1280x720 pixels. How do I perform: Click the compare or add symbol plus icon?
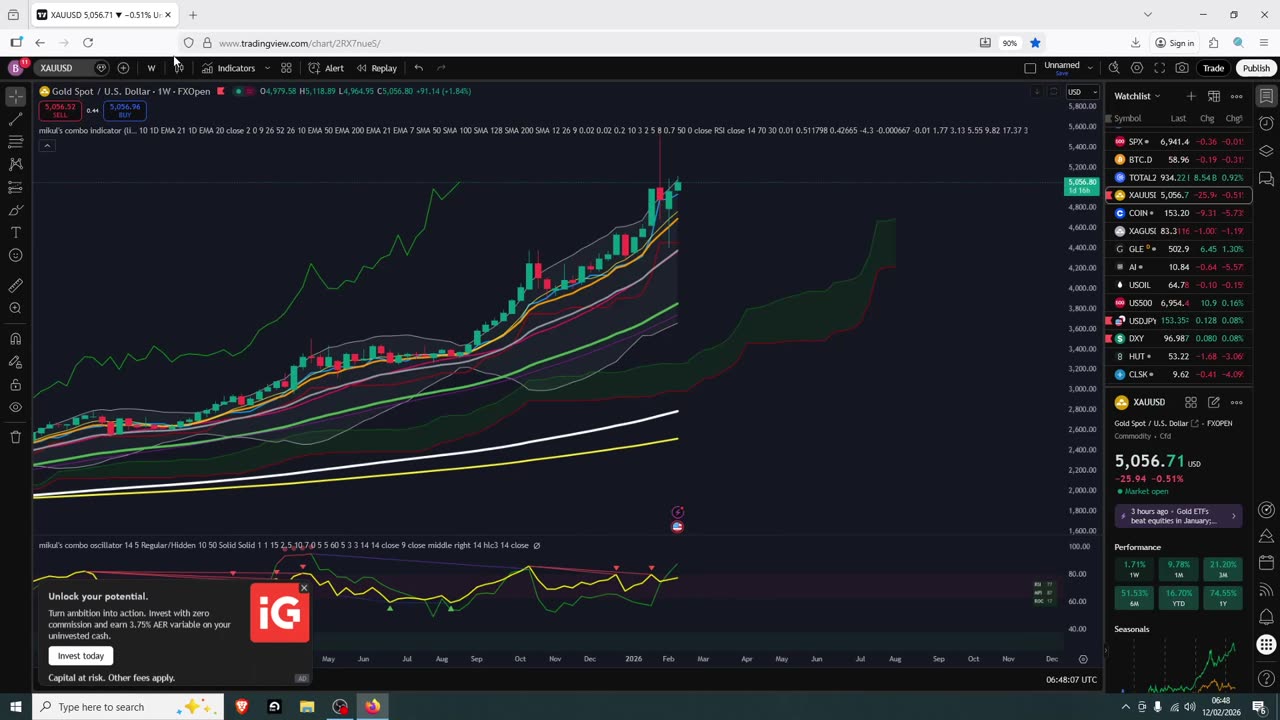click(123, 68)
